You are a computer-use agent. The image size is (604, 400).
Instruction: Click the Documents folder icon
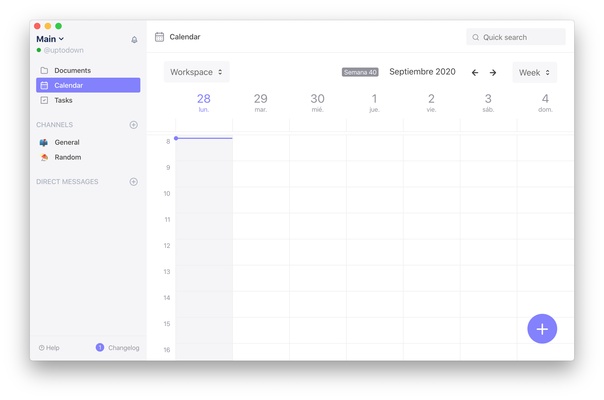click(x=44, y=71)
